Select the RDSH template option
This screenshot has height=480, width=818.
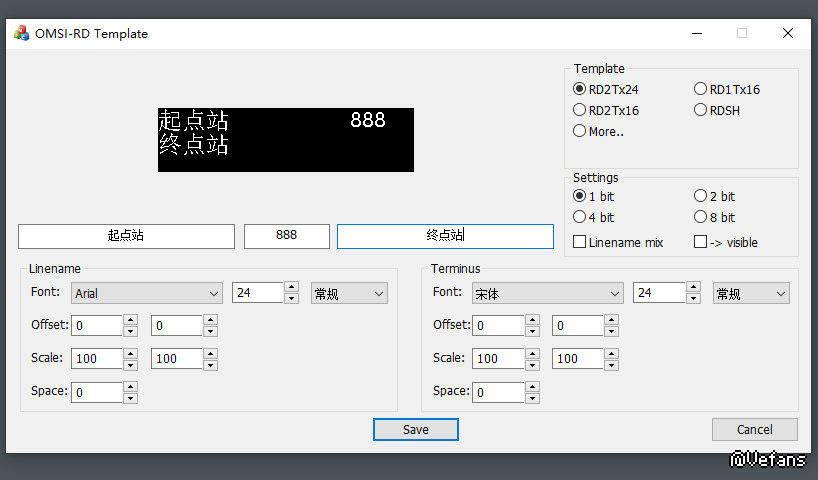click(x=701, y=111)
